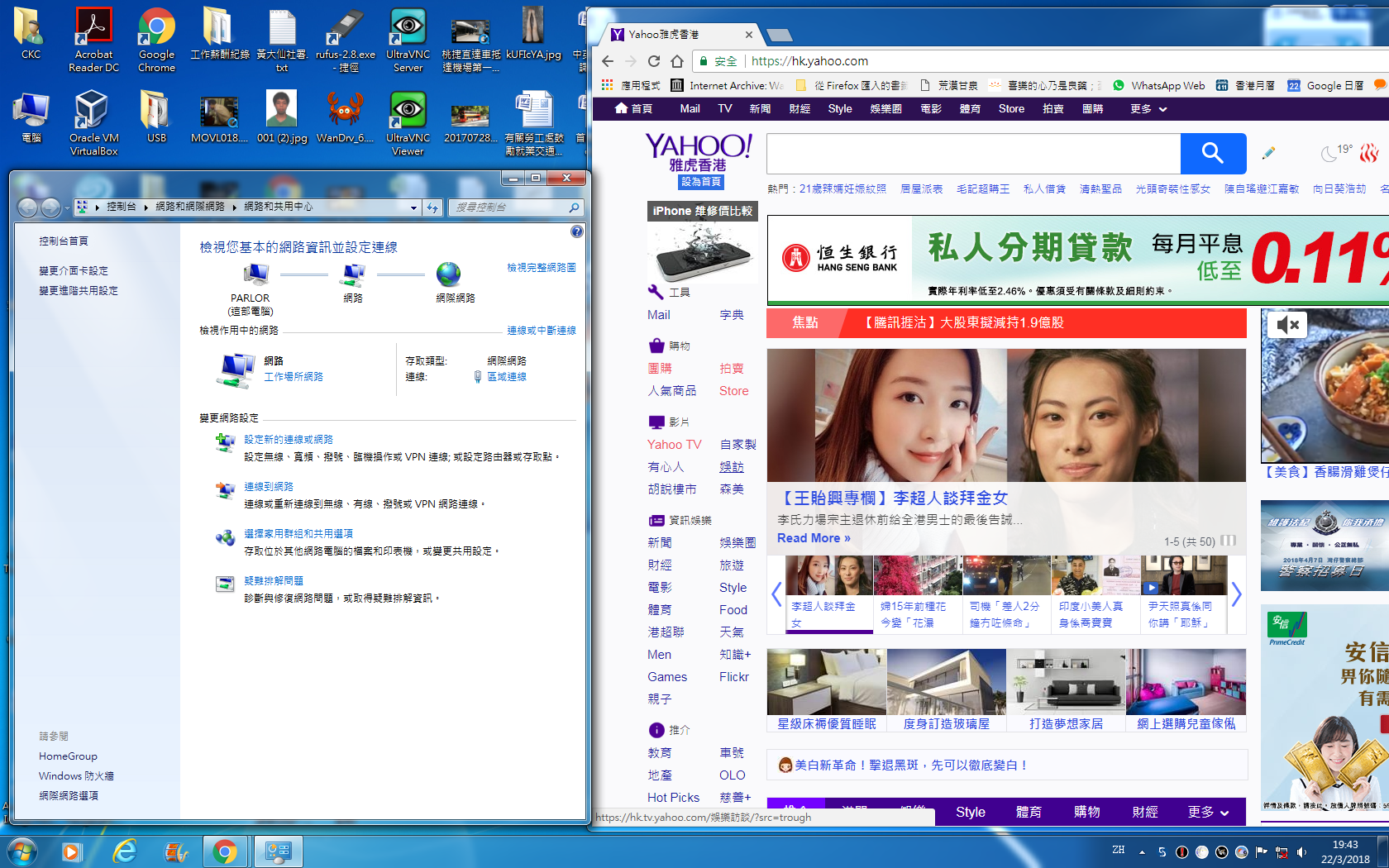The image size is (1389, 868).
Task: Open the Style tab in Yahoo nav
Action: 840,109
